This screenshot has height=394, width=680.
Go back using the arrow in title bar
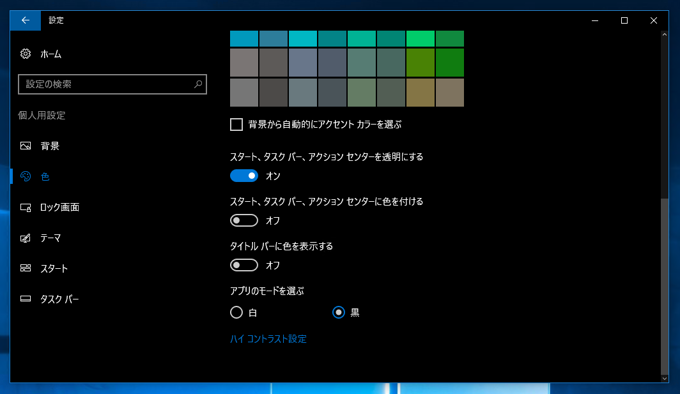tap(25, 20)
